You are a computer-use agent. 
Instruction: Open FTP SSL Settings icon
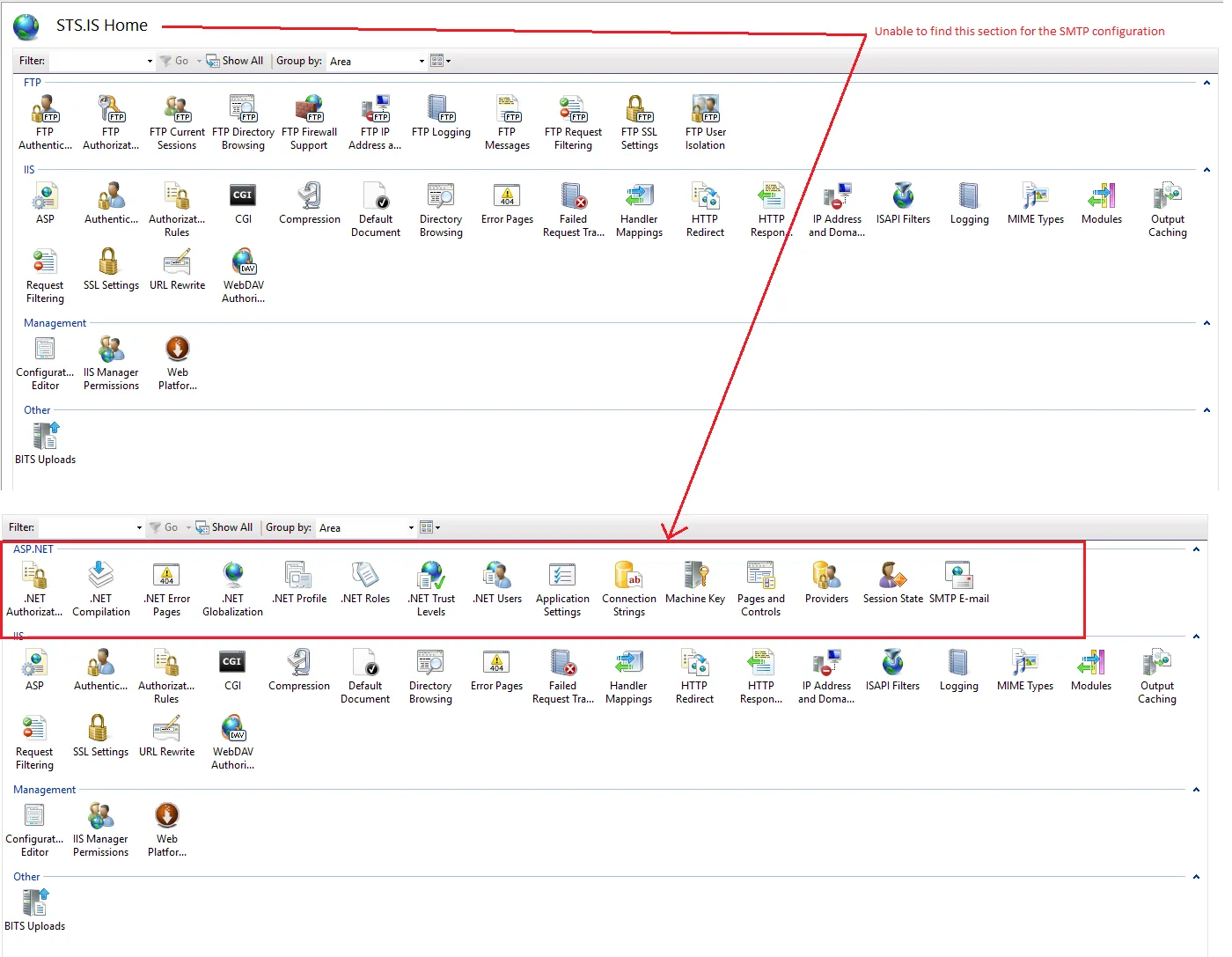coord(639,109)
